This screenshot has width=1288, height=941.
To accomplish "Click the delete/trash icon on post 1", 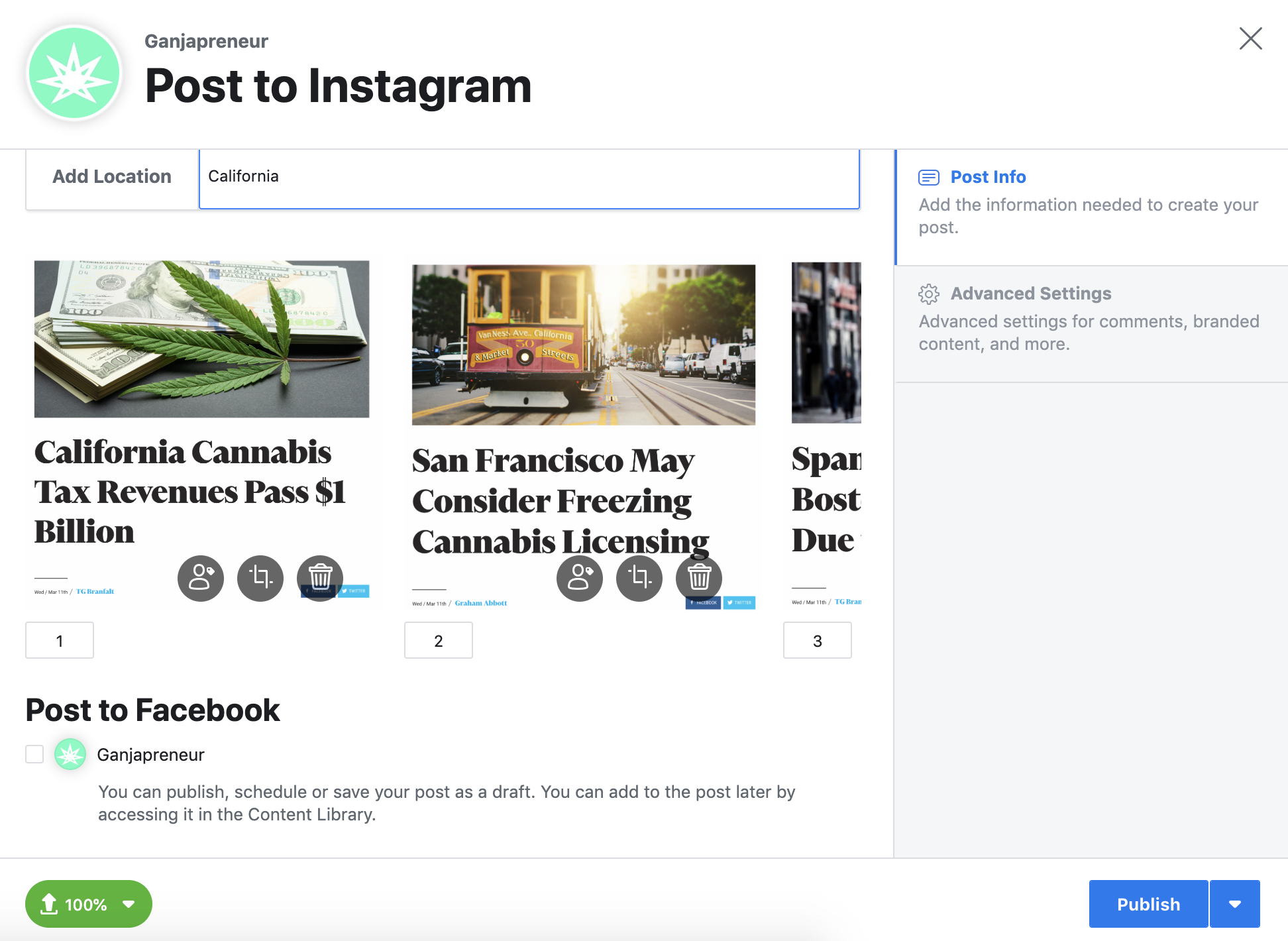I will coord(319,577).
